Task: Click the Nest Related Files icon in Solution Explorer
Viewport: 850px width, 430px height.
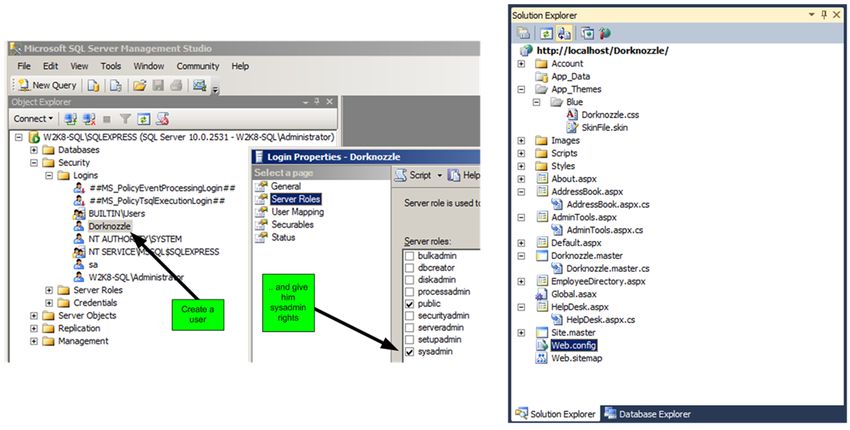Action: 564,34
